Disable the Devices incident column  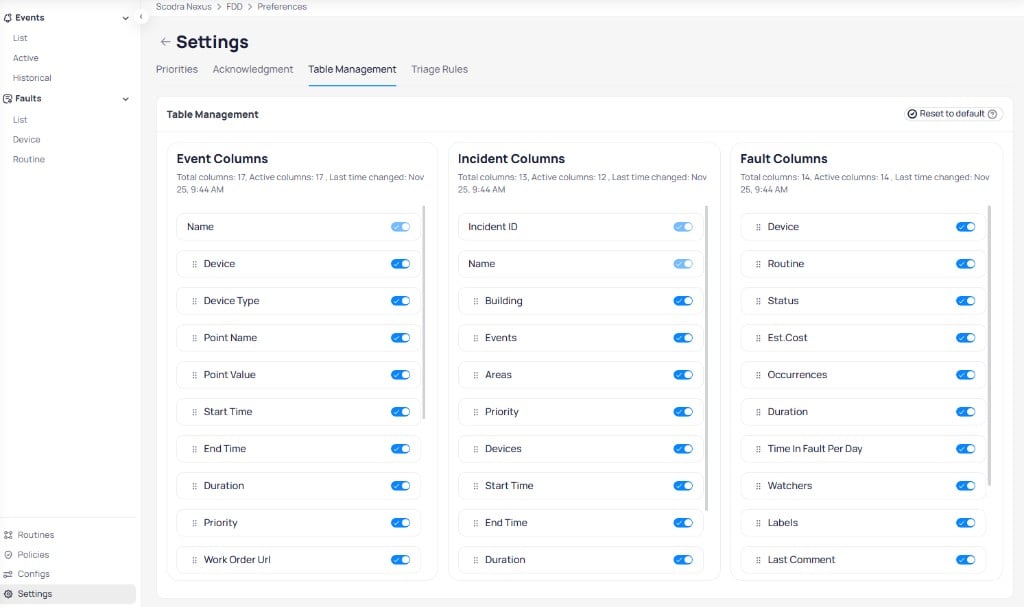pyautogui.click(x=683, y=448)
